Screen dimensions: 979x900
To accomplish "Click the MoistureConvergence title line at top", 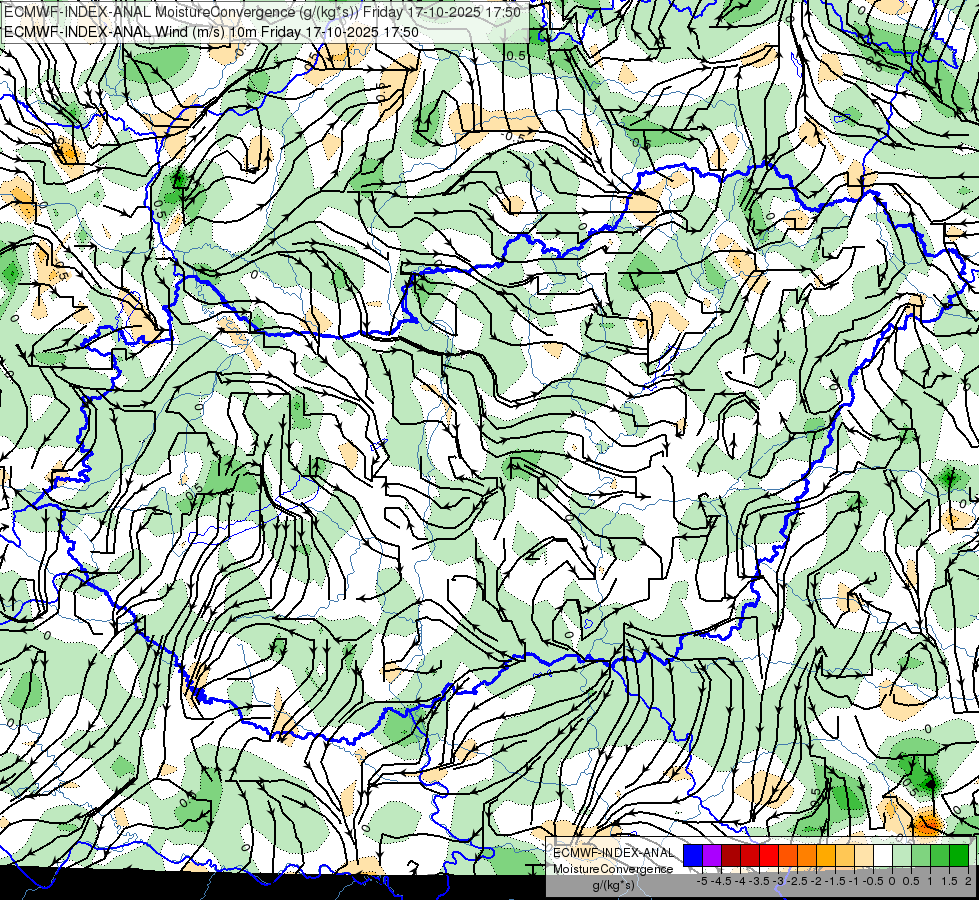I will pos(262,12).
